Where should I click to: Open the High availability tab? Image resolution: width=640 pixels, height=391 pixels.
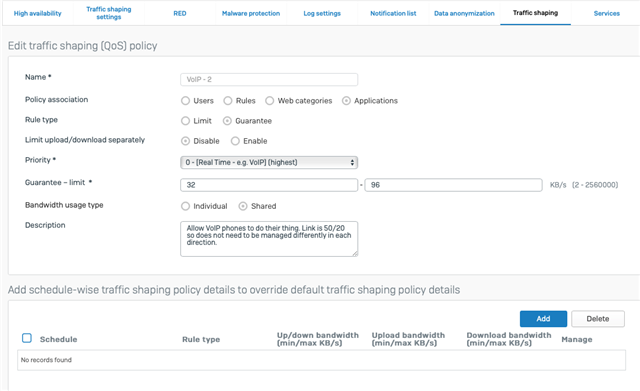(x=38, y=13)
